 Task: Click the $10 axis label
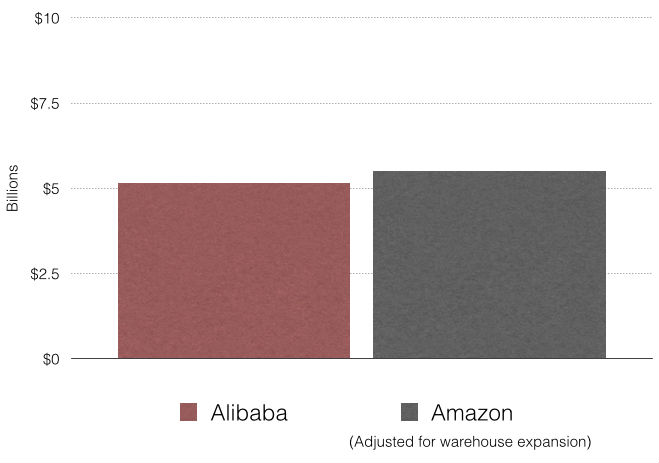click(x=45, y=19)
